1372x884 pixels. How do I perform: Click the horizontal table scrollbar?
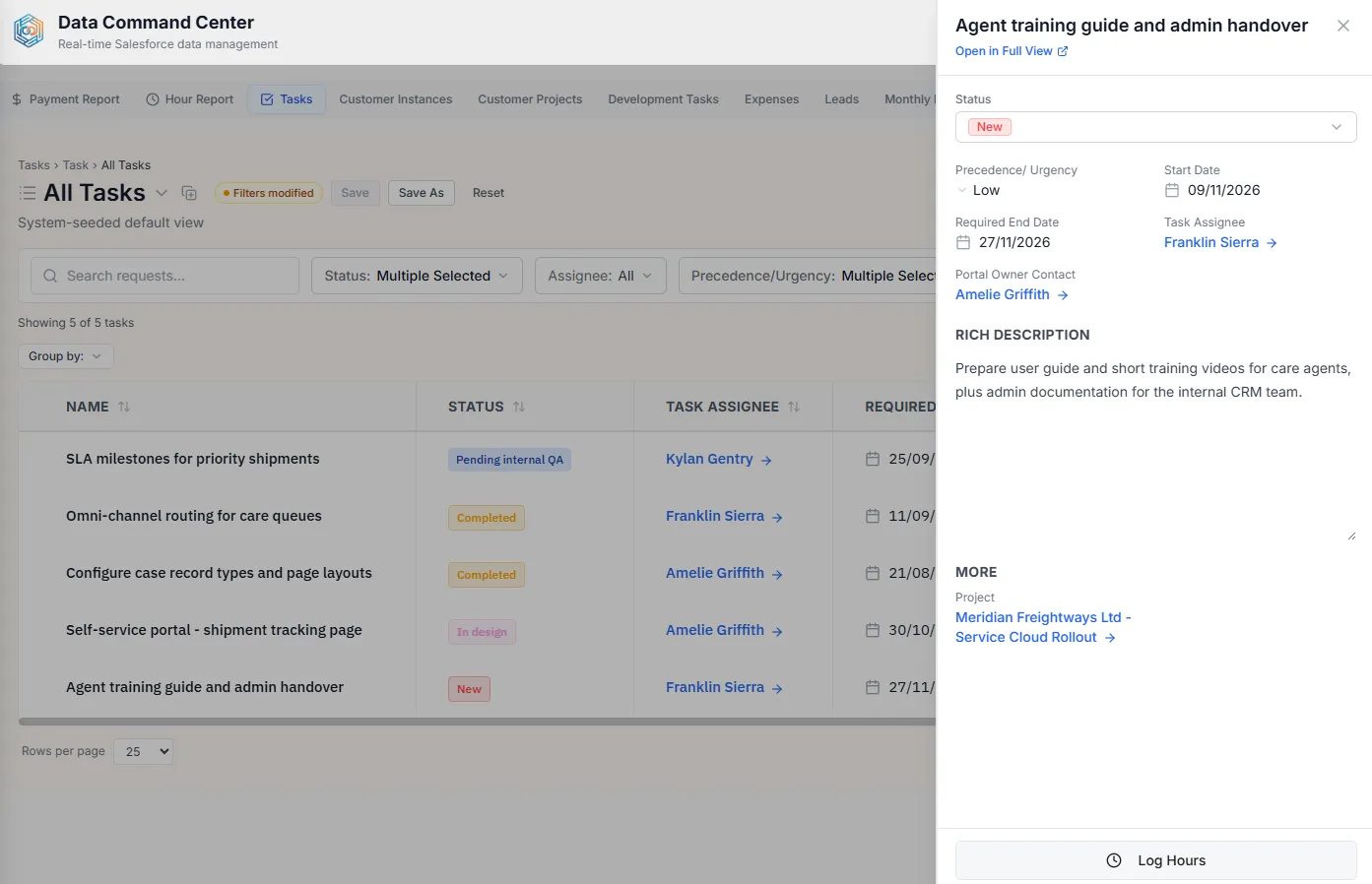pyautogui.click(x=477, y=722)
